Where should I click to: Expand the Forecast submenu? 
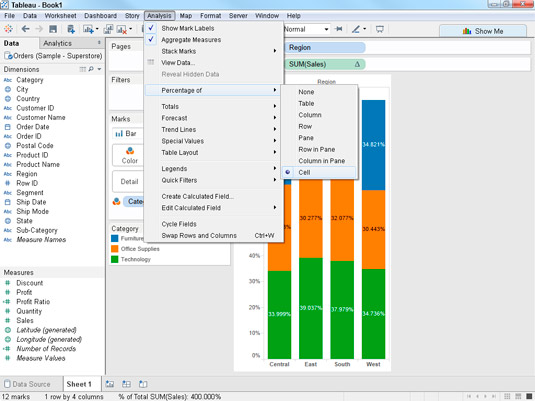[214, 118]
